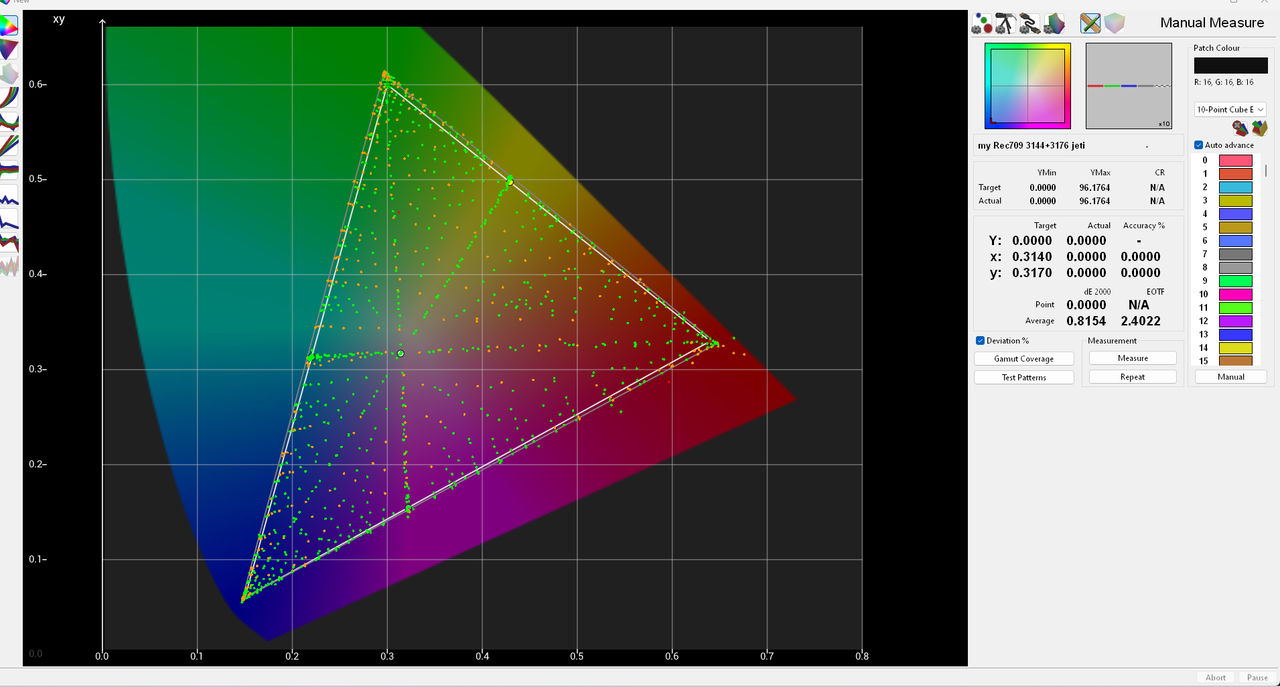Select patch 5 ochre swatch
The image size is (1280, 687).
click(x=1235, y=227)
